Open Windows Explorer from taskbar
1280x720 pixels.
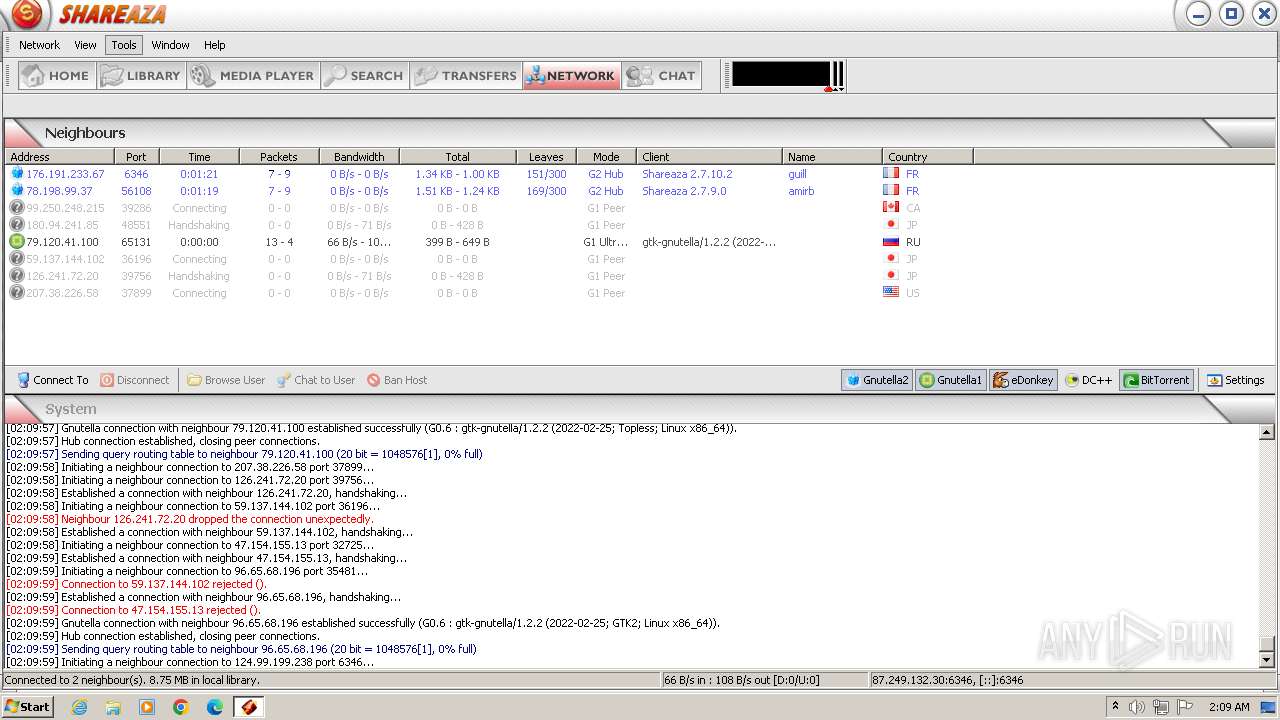113,707
